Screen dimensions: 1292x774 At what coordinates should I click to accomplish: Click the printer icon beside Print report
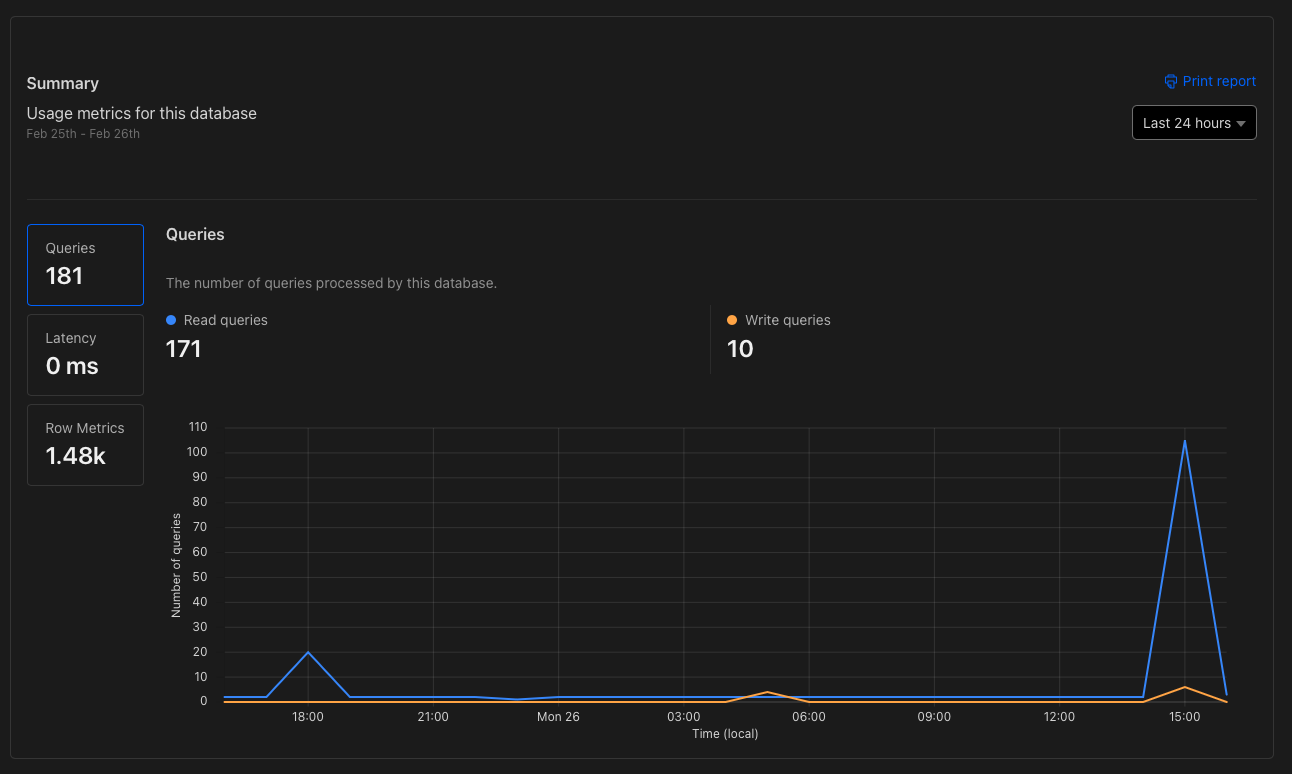tap(1170, 81)
